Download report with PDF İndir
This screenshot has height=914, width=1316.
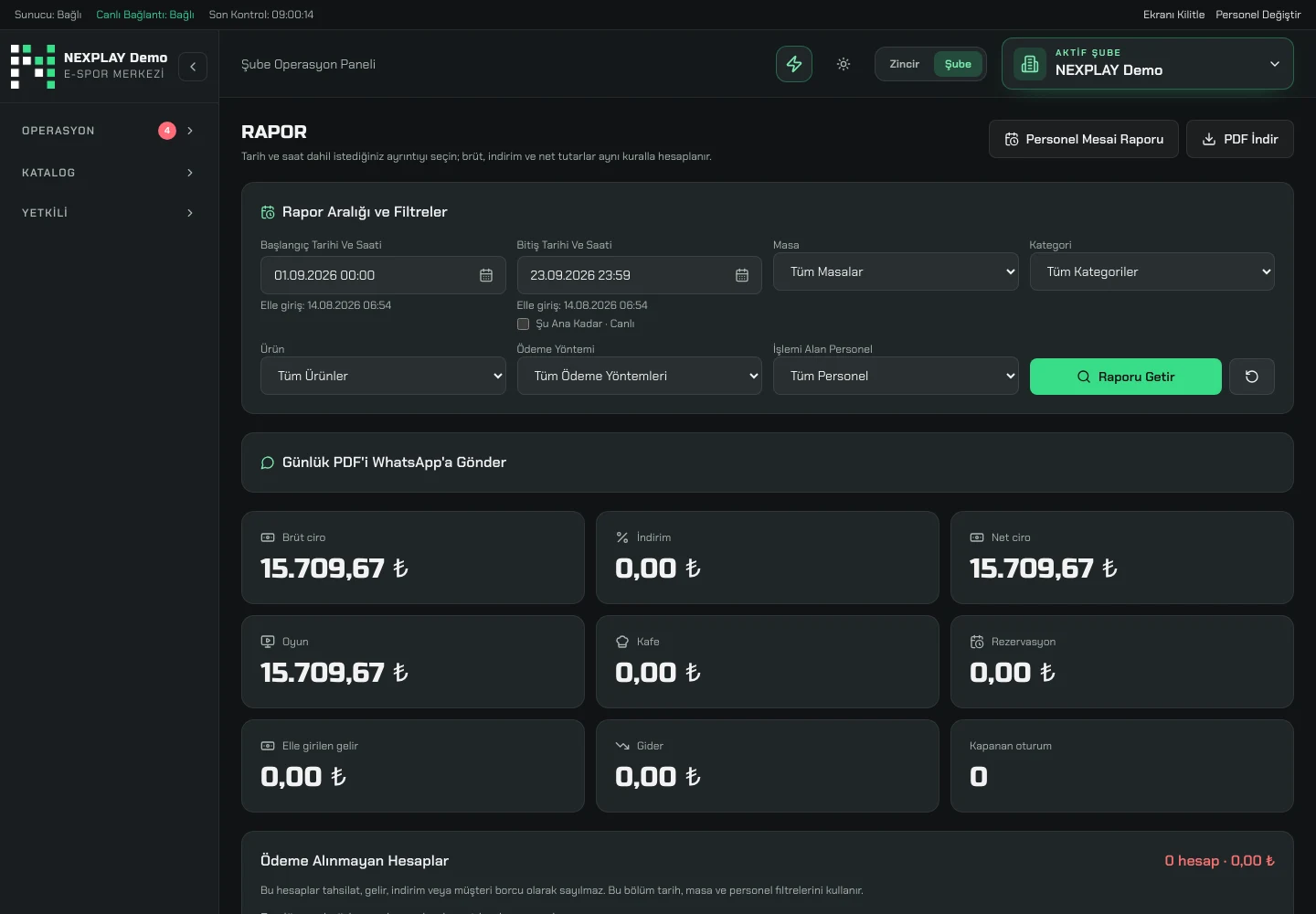[1240, 139]
